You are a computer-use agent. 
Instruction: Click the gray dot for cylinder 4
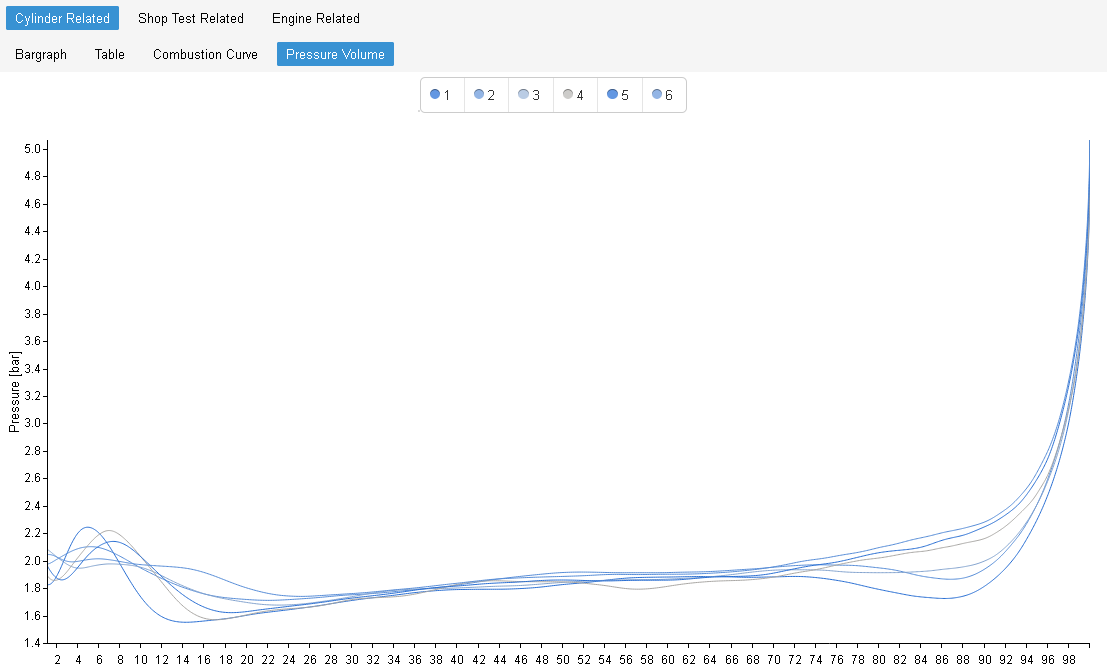[568, 94]
